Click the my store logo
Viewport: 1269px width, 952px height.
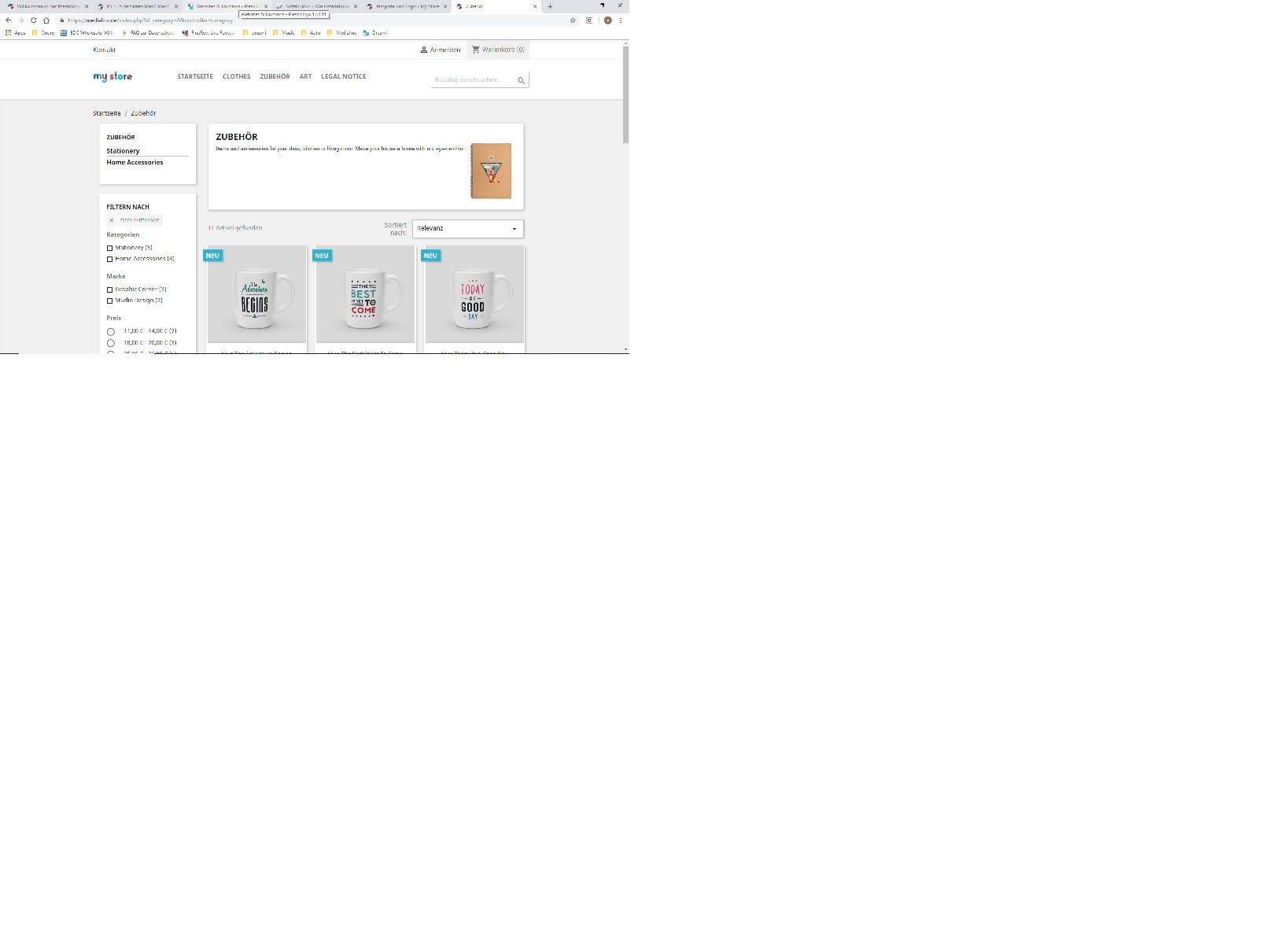tap(113, 76)
